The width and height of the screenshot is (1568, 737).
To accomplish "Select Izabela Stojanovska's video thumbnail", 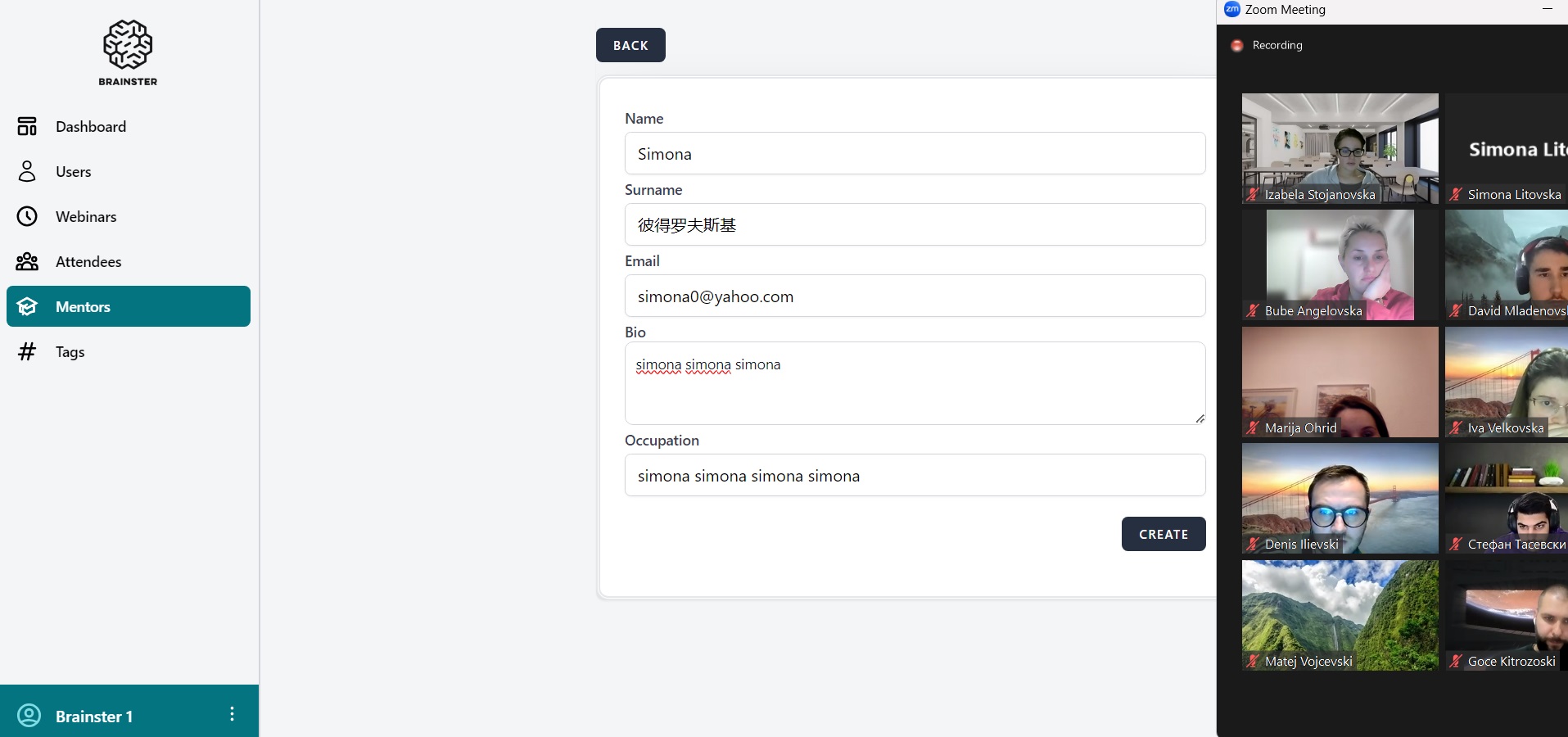I will click(x=1340, y=147).
